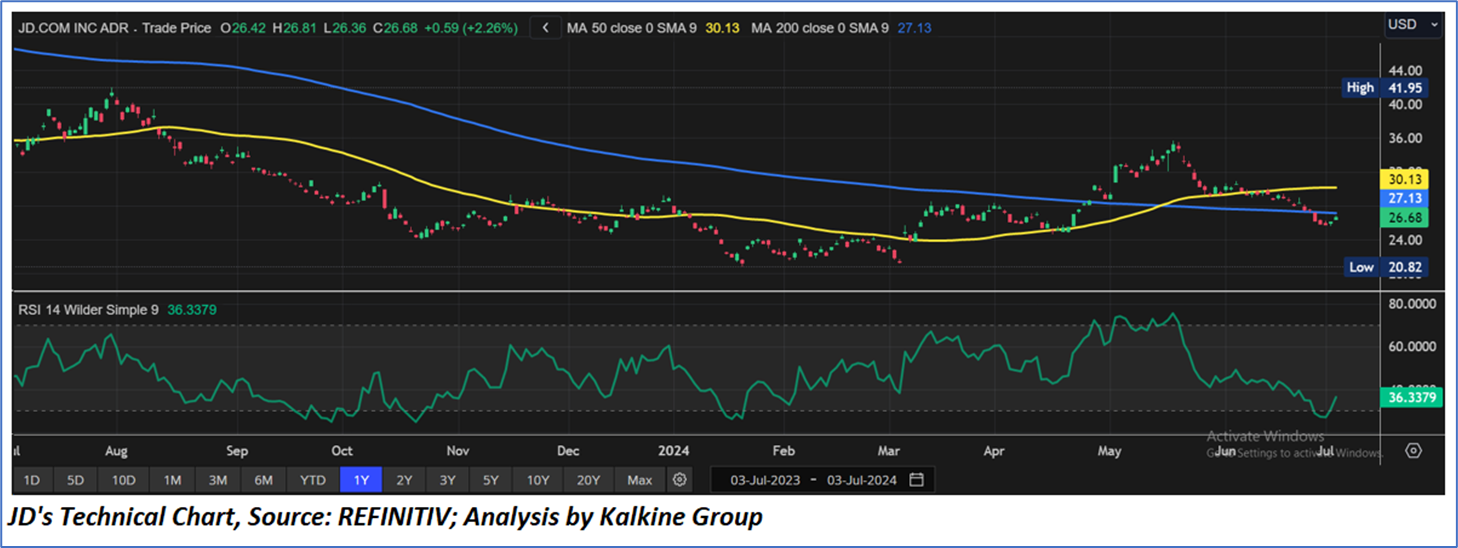Select the 3M time range button
1458x548 pixels.
pyautogui.click(x=218, y=480)
